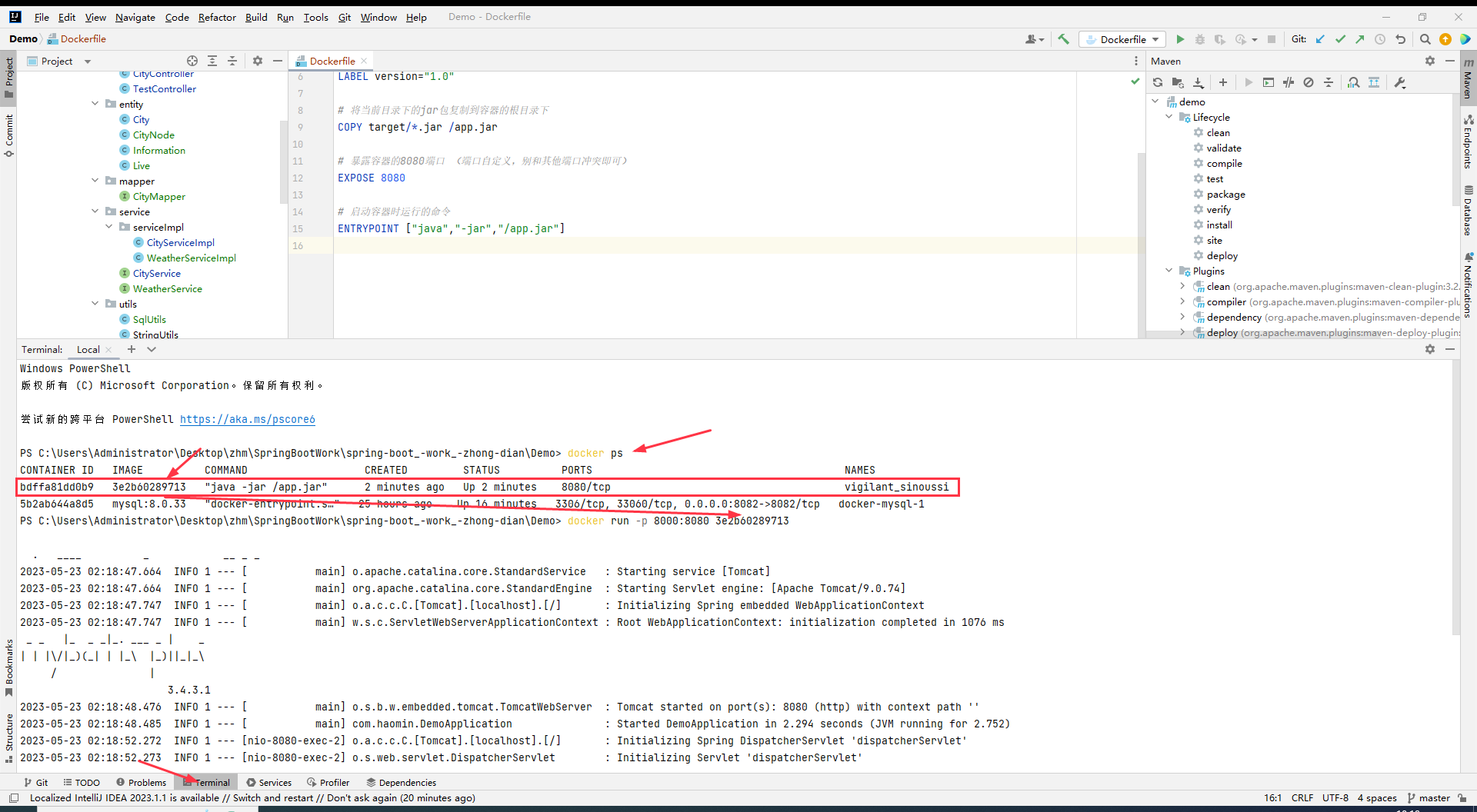Switch to the Problems tool tab

pos(141,783)
